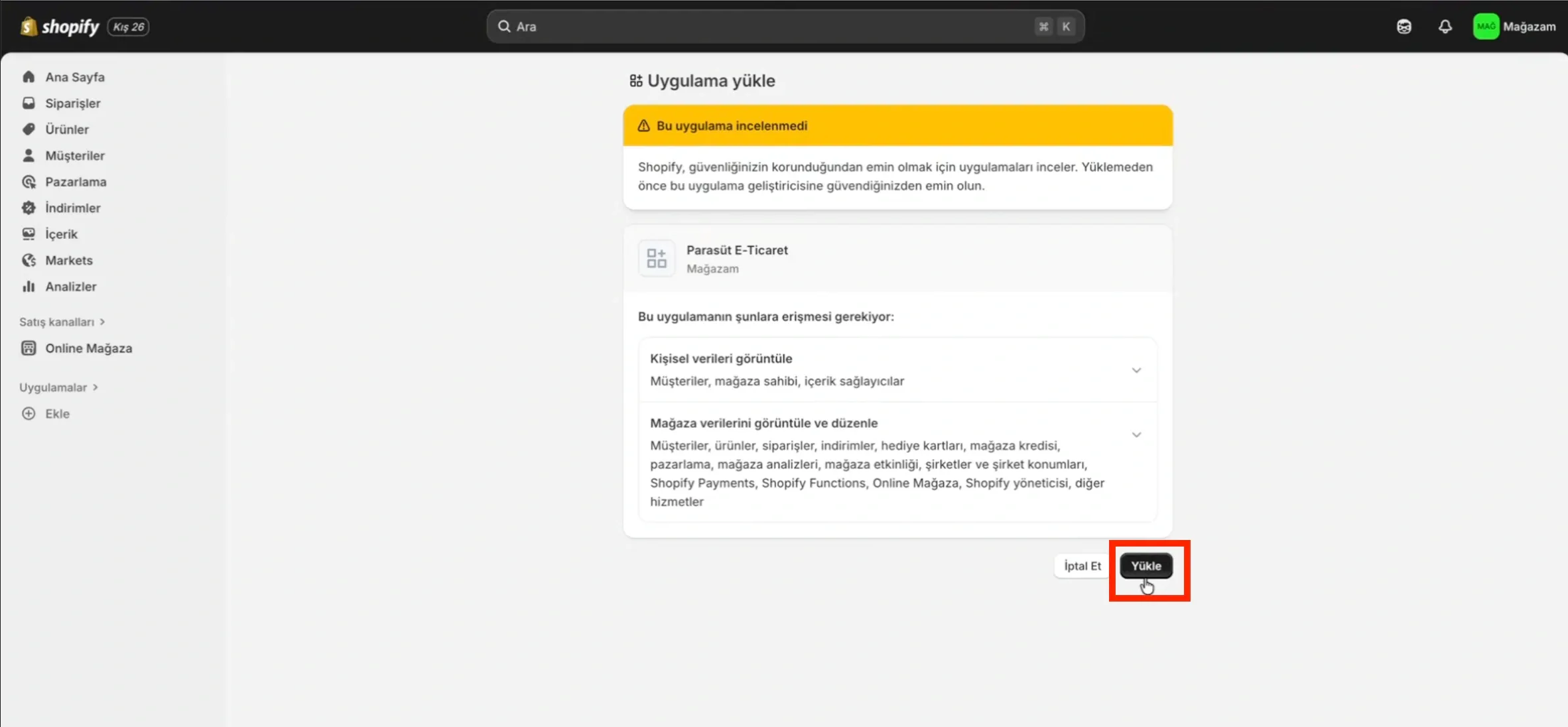Screen dimensions: 1568x727
Task: Click Yükle to install the app
Action: click(x=1145, y=566)
